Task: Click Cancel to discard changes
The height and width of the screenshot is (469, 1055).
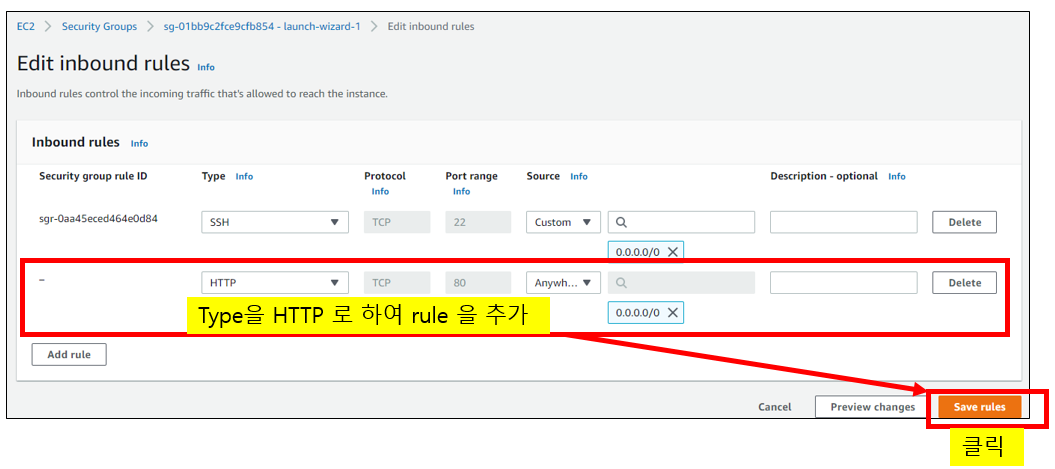Action: (x=774, y=407)
